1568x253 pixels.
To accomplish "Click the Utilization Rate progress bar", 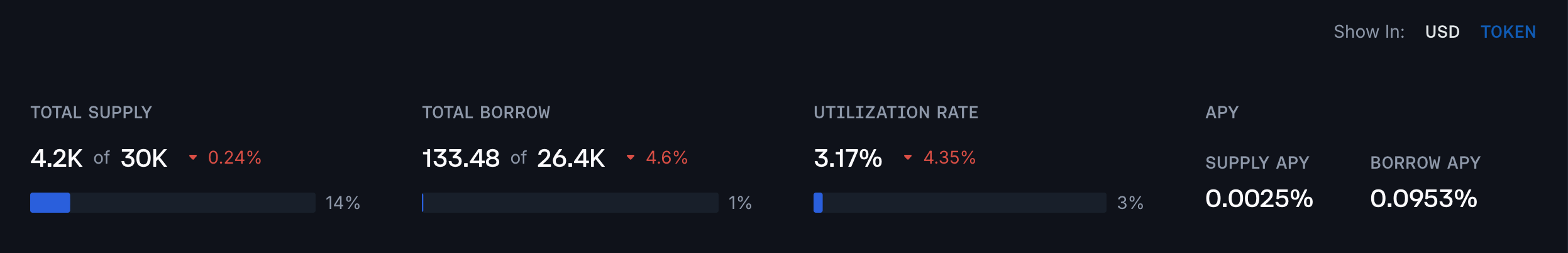I will point(959,203).
